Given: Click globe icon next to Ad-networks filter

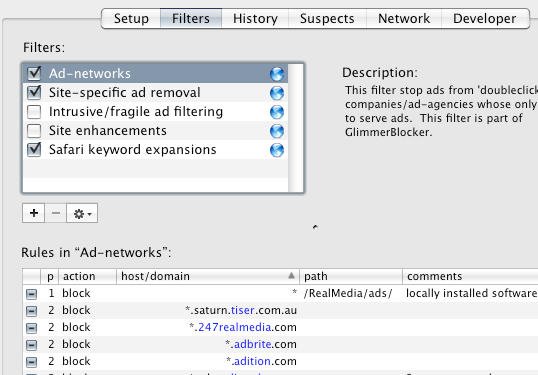Looking at the screenshot, I should pyautogui.click(x=277, y=74).
